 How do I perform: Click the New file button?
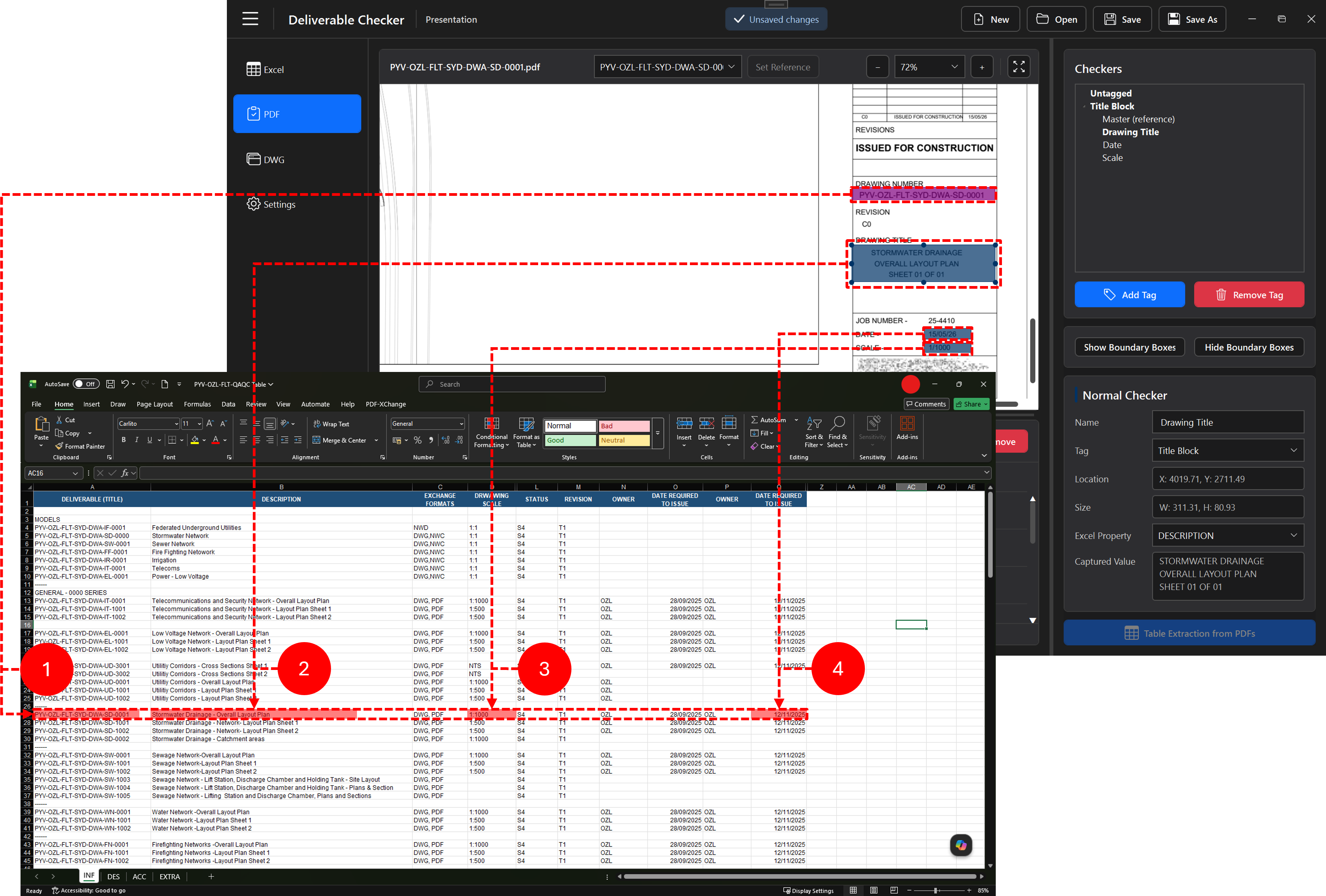990,19
